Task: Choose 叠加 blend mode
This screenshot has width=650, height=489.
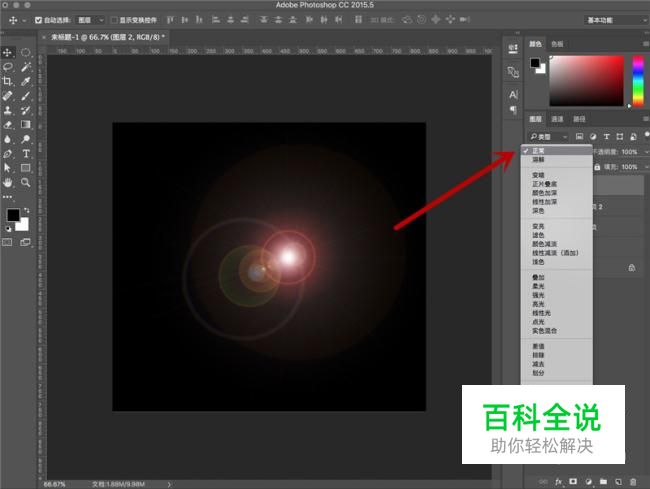Action: [556, 277]
